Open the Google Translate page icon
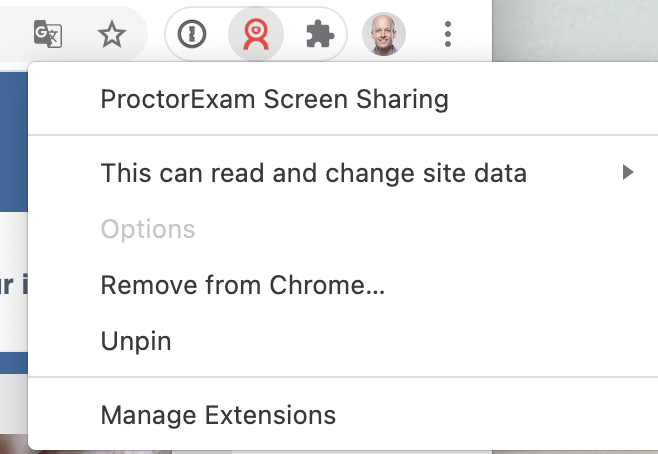 click(48, 34)
